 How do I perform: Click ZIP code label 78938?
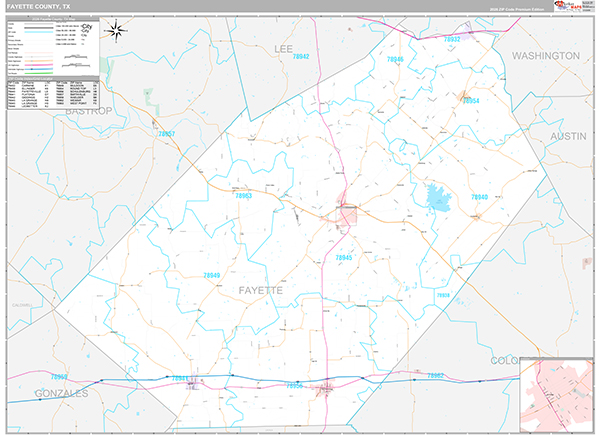[443, 295]
